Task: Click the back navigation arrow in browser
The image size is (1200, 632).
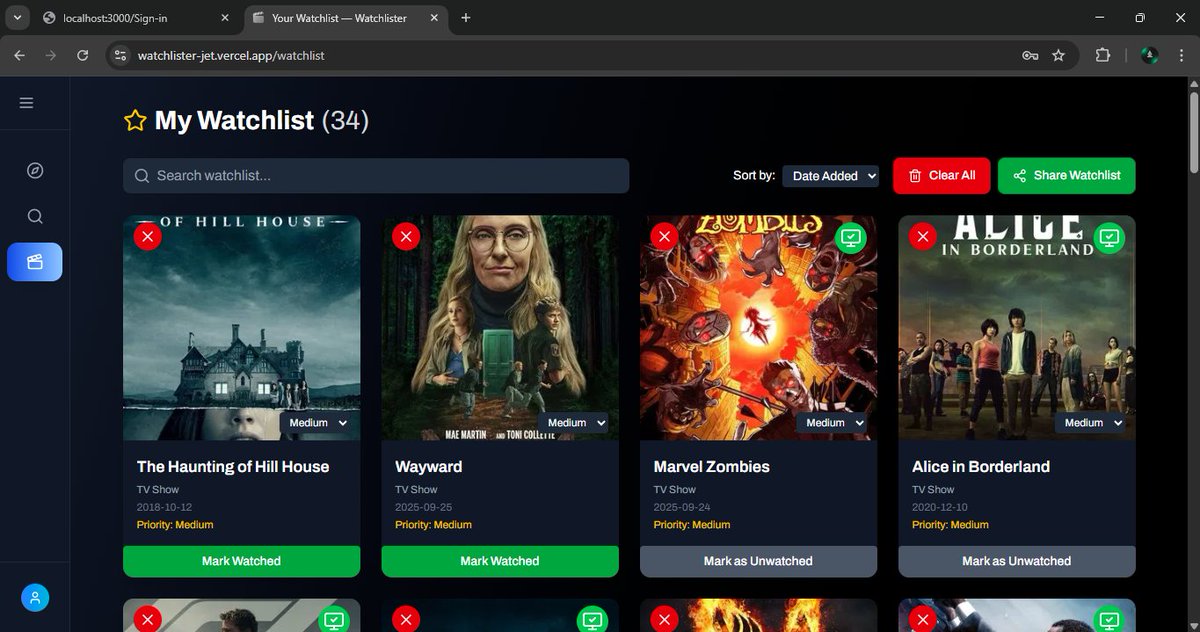Action: [19, 55]
